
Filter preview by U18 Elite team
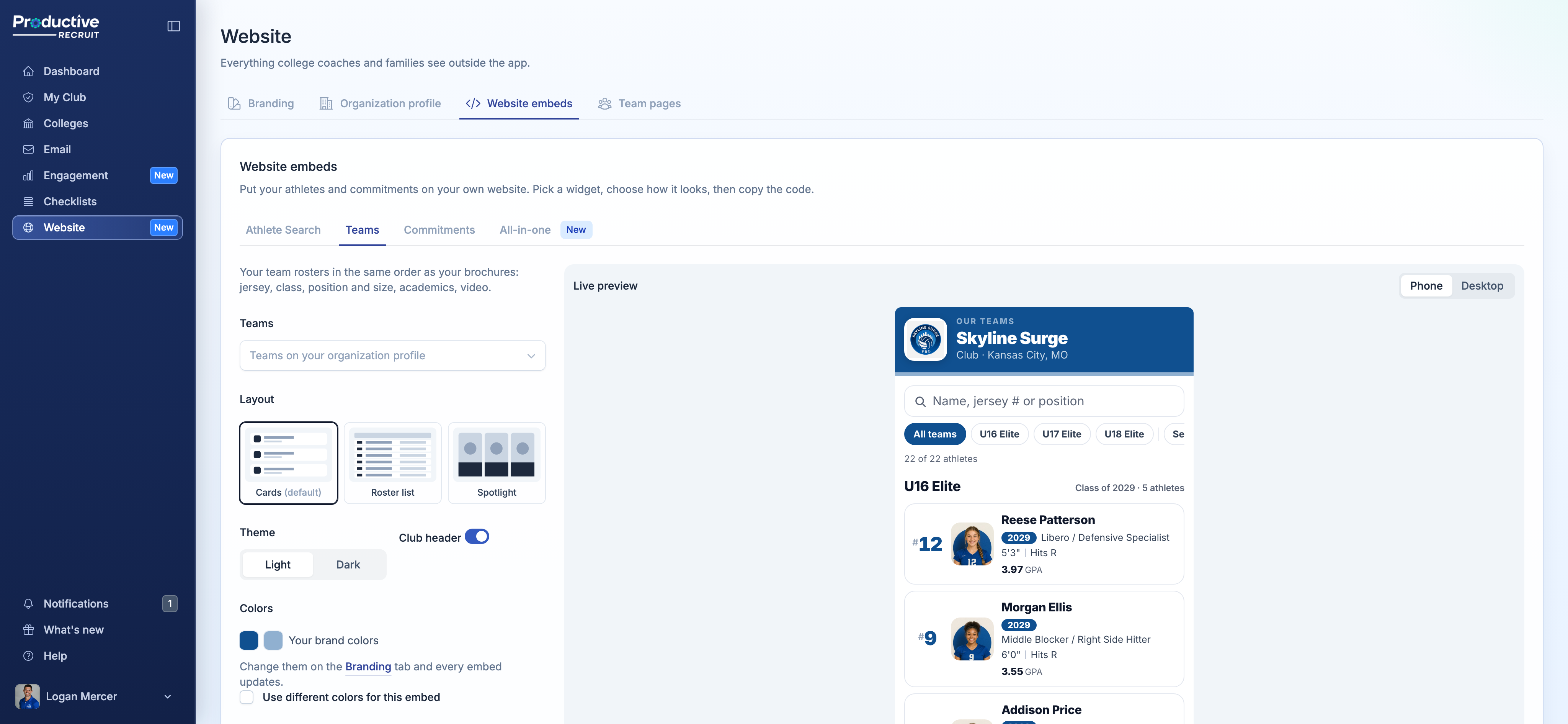pyautogui.click(x=1124, y=434)
